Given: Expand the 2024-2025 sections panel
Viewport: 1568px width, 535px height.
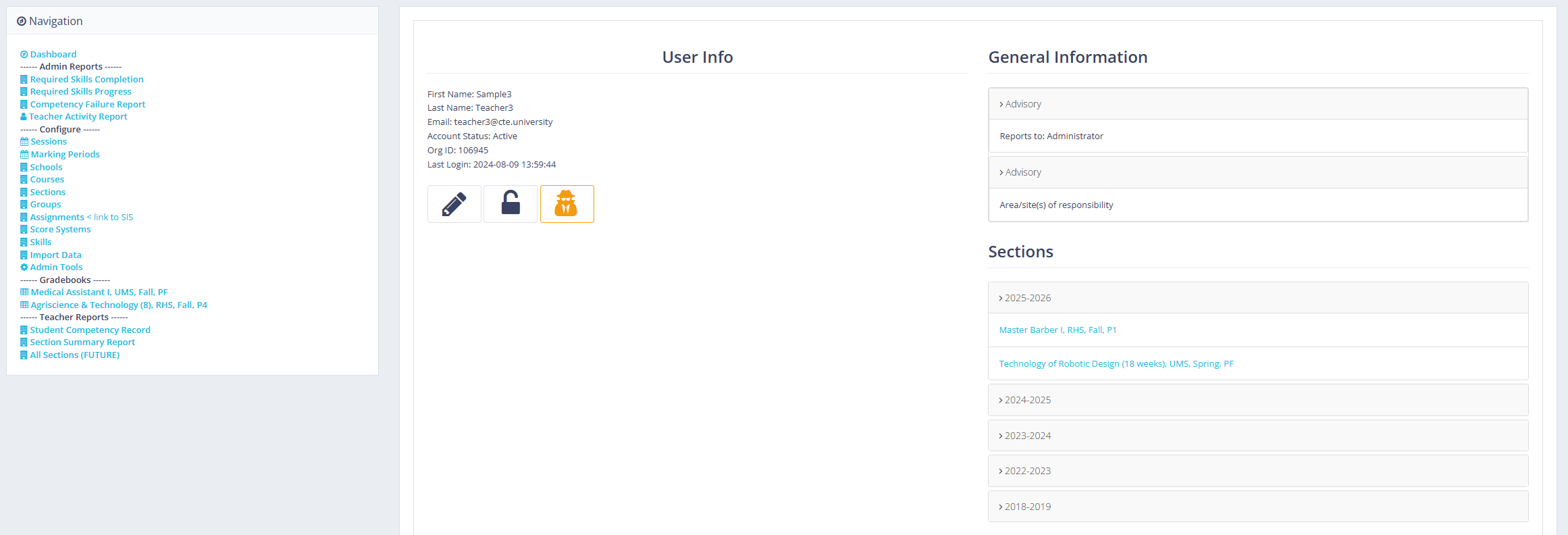Looking at the screenshot, I should pyautogui.click(x=1027, y=400).
